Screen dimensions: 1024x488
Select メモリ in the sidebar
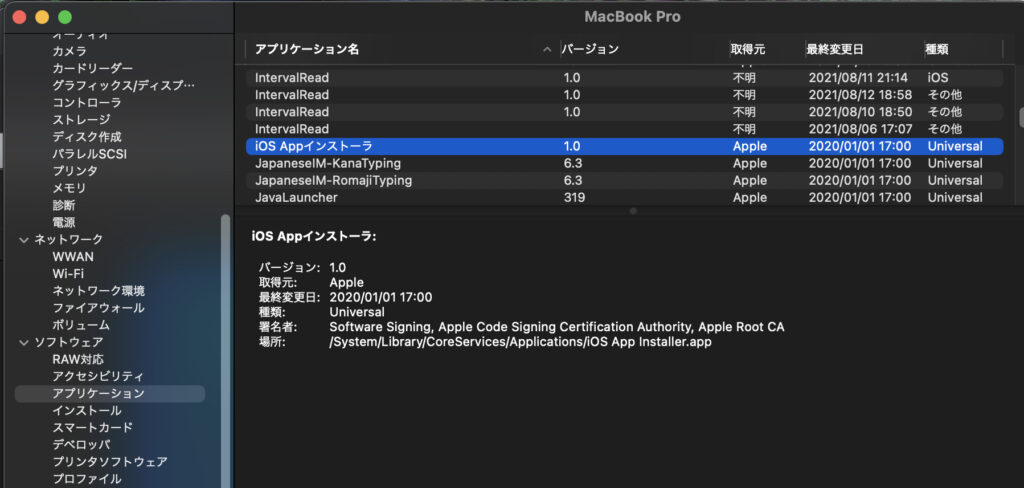coord(69,188)
